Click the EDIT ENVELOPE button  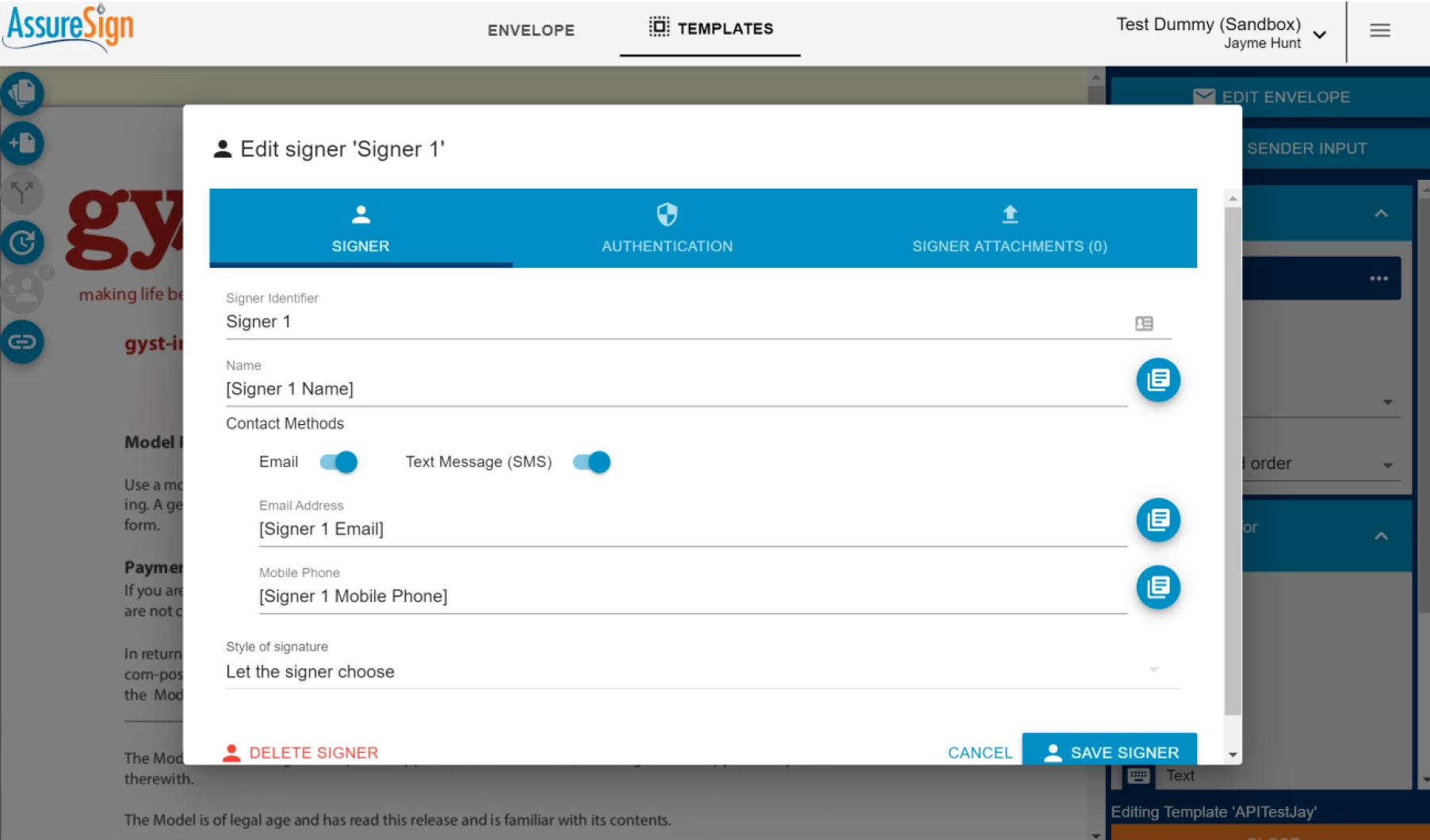pyautogui.click(x=1271, y=97)
